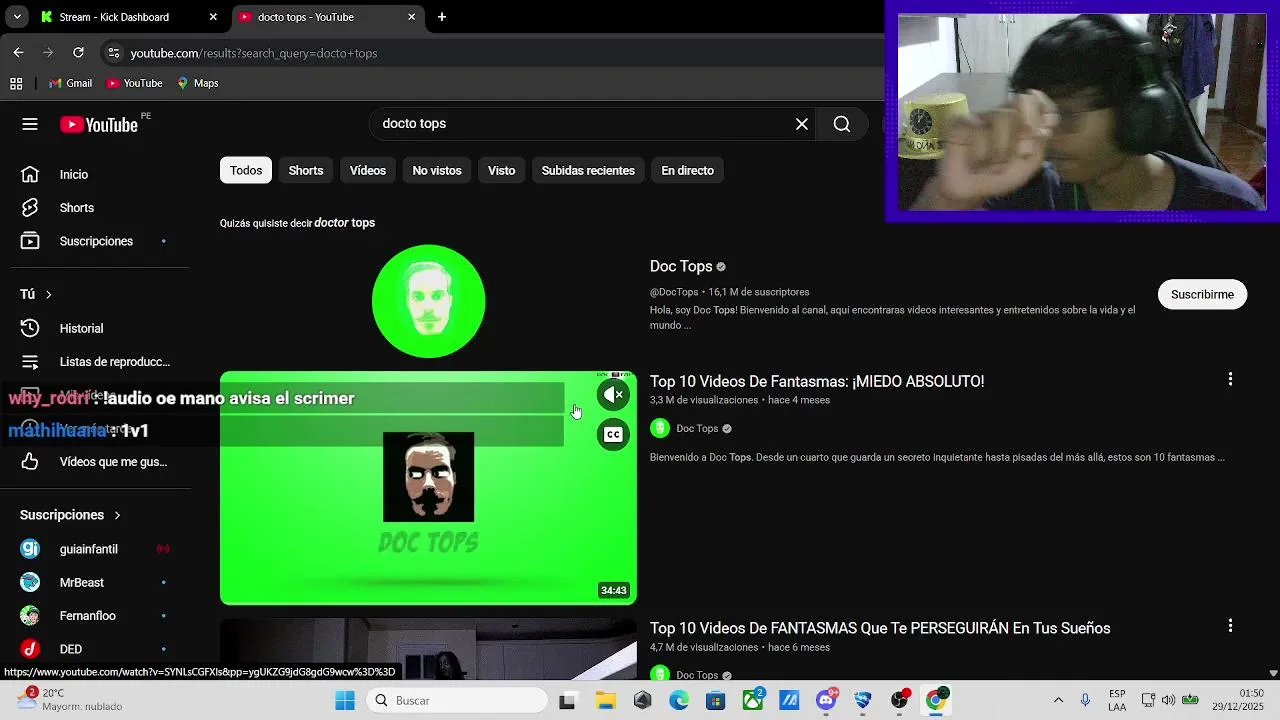Open the Maps bookmark
Viewport: 1280px width, 720px height.
(197, 83)
